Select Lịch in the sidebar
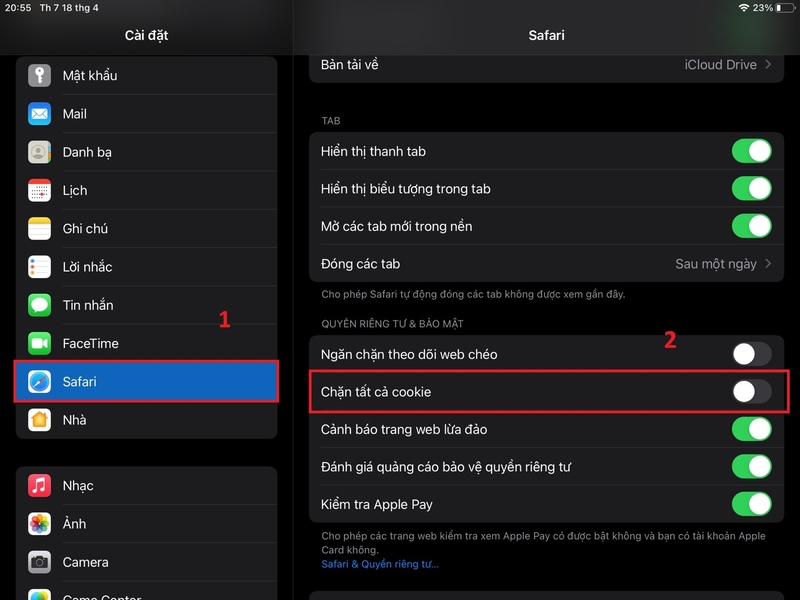The height and width of the screenshot is (600, 800). 146,190
